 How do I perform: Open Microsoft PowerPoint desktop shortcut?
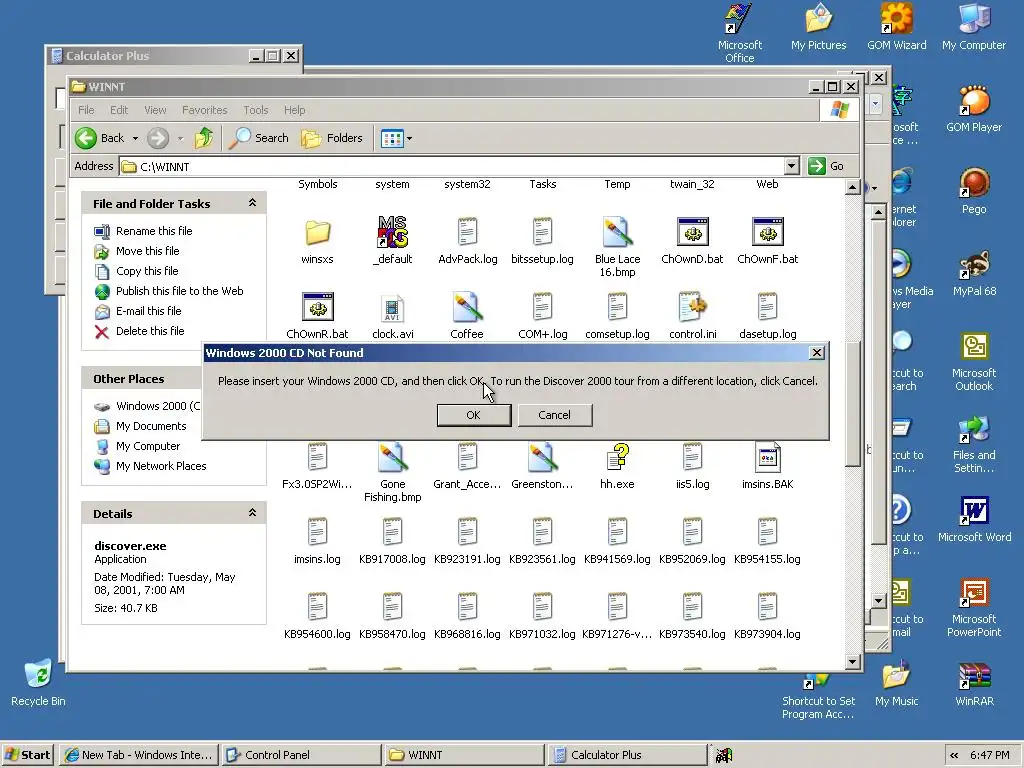point(974,594)
